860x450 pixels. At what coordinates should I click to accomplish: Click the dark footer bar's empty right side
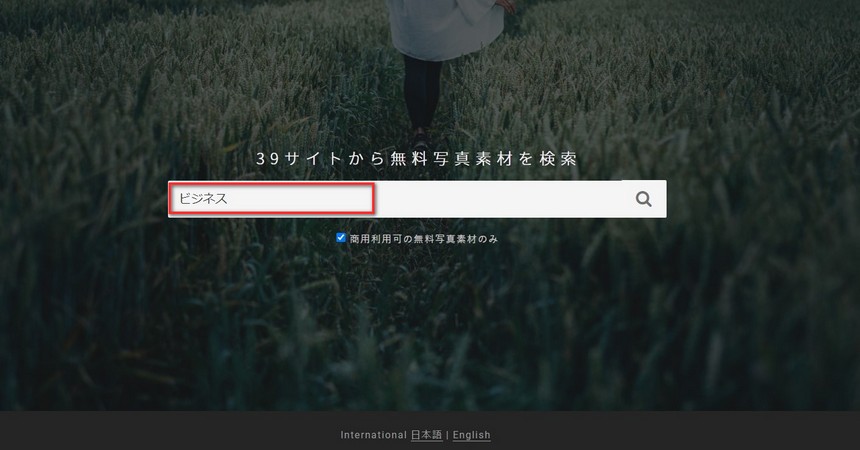pyautogui.click(x=700, y=431)
